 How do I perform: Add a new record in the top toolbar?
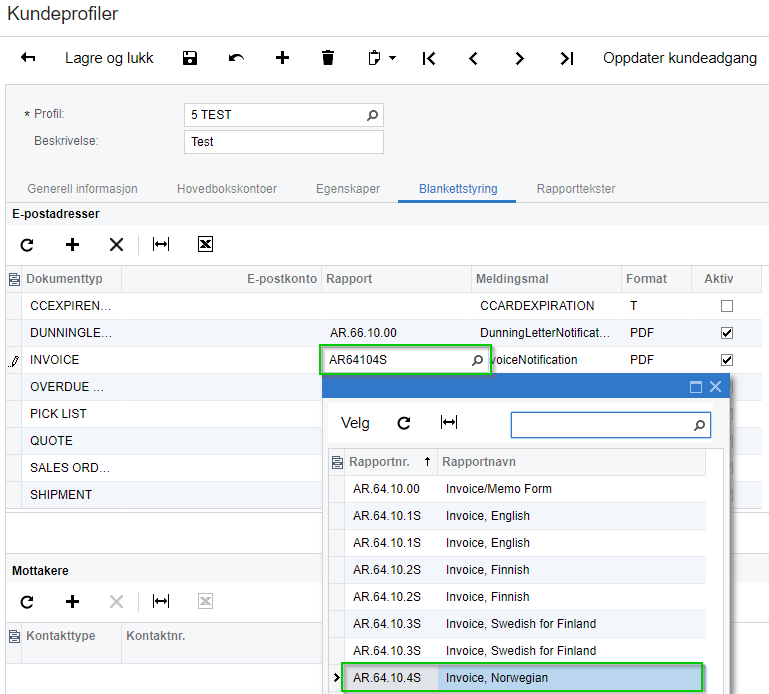[282, 58]
